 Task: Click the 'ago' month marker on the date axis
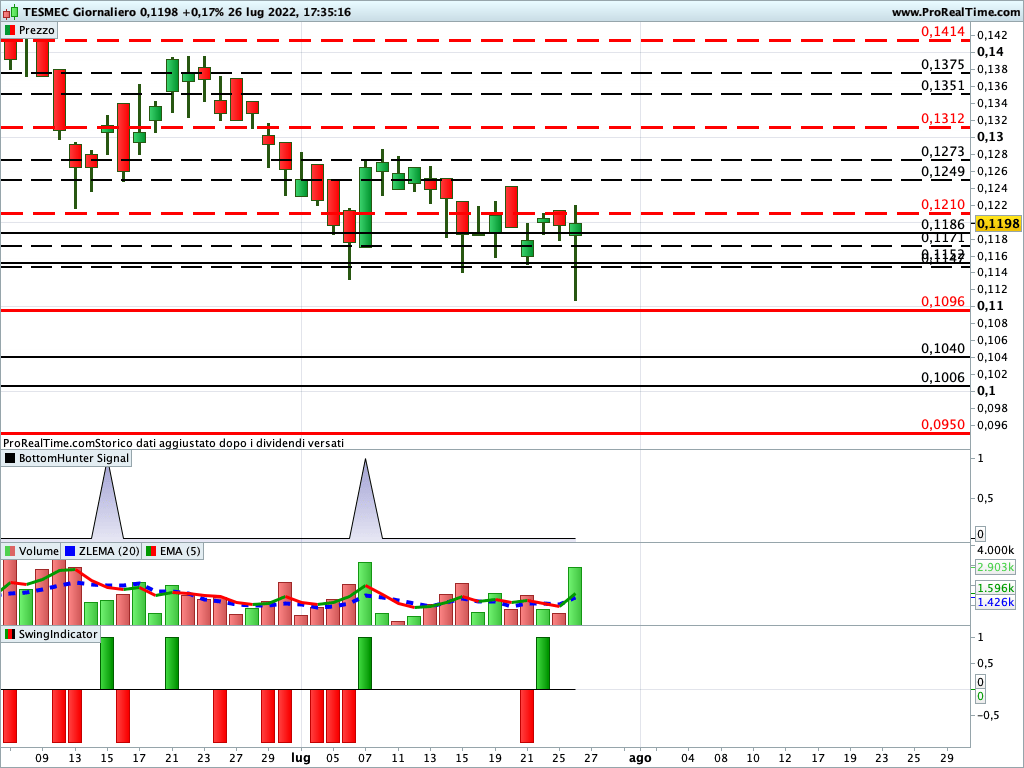point(639,758)
